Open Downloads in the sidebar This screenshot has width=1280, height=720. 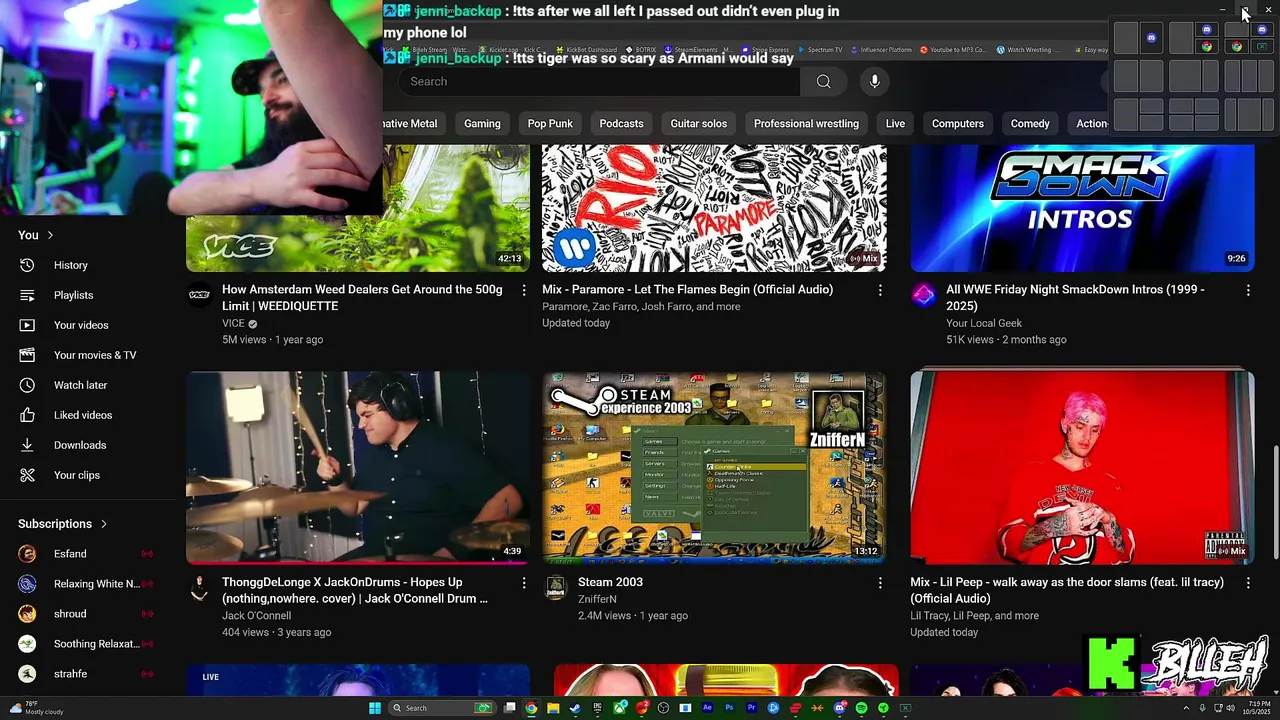tap(80, 445)
